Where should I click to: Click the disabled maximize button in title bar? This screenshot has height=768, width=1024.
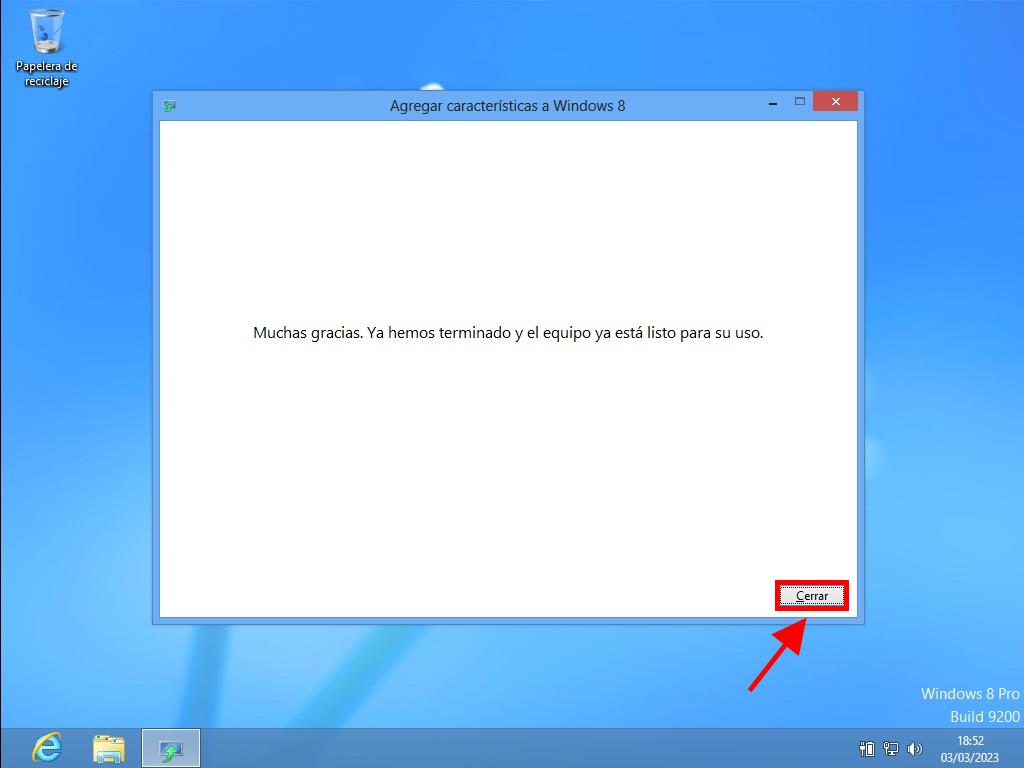(799, 102)
